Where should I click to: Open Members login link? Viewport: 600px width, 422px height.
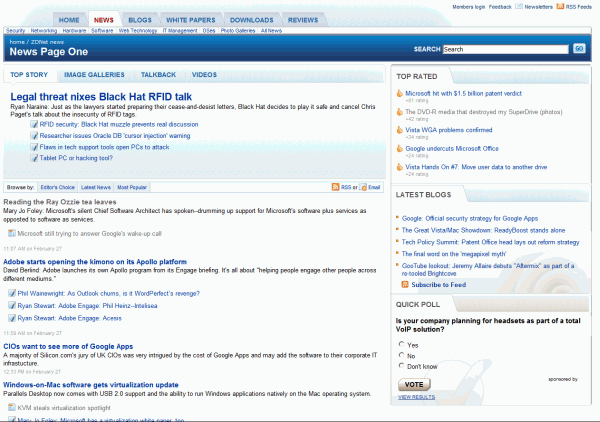tap(468, 7)
